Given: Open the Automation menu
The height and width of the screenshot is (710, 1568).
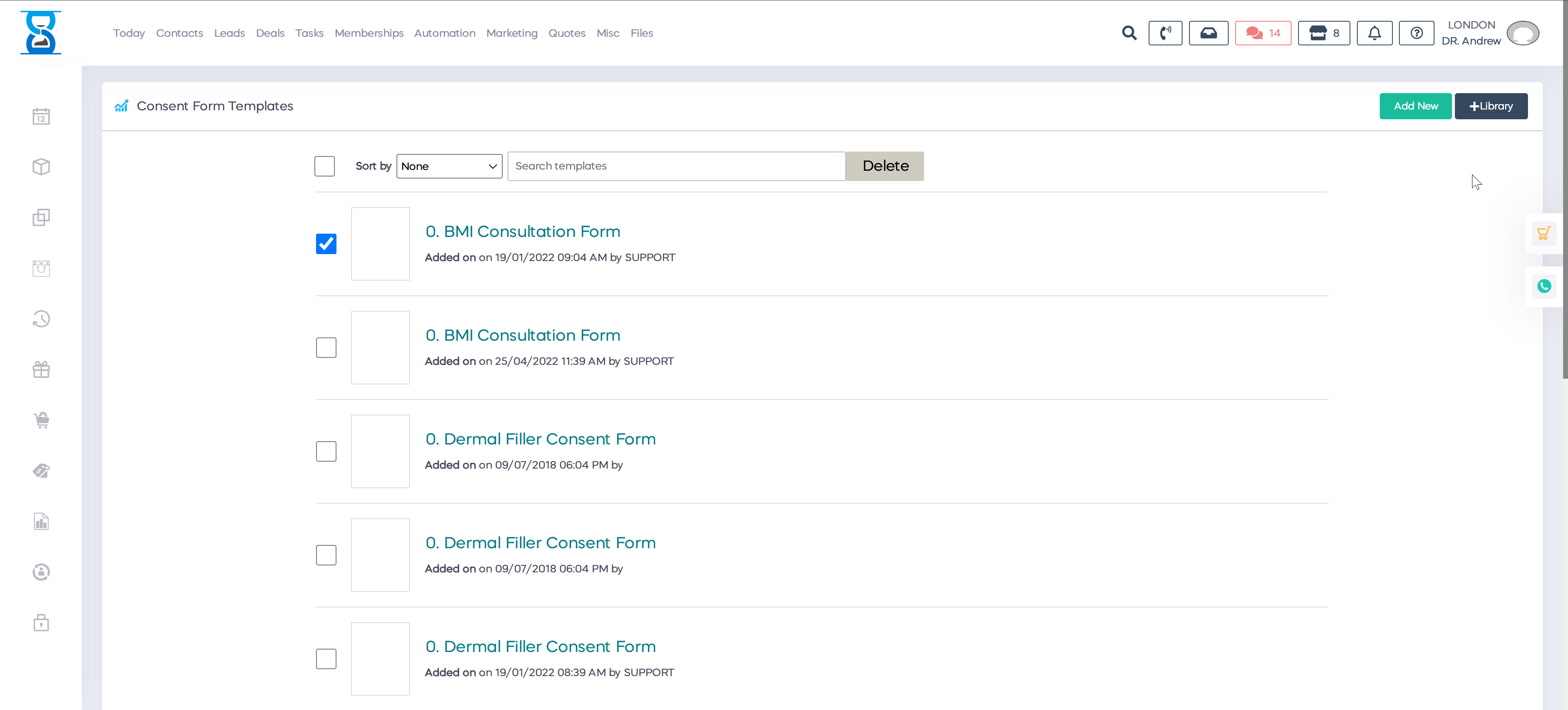Looking at the screenshot, I should 444,33.
